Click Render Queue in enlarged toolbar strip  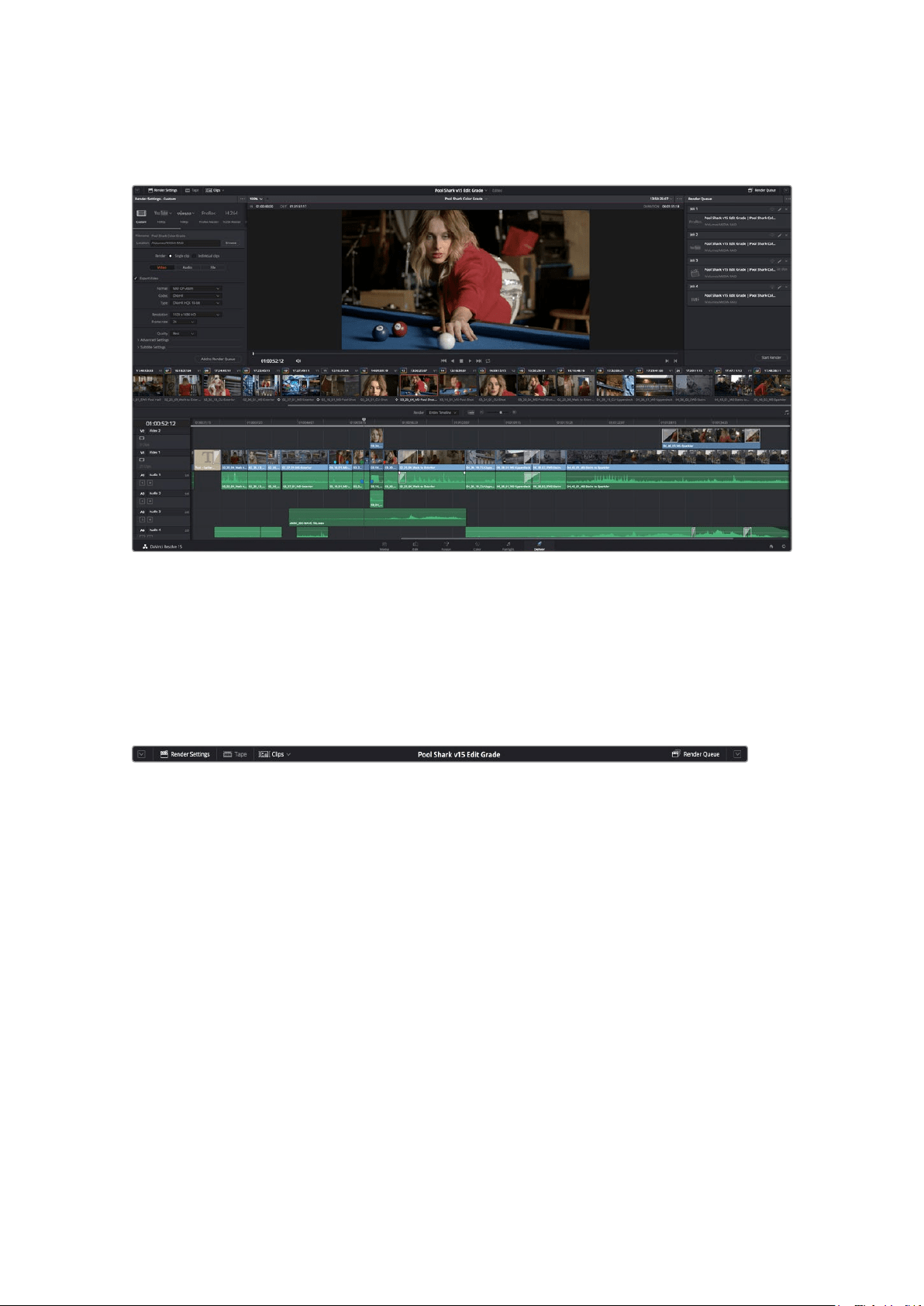click(695, 754)
